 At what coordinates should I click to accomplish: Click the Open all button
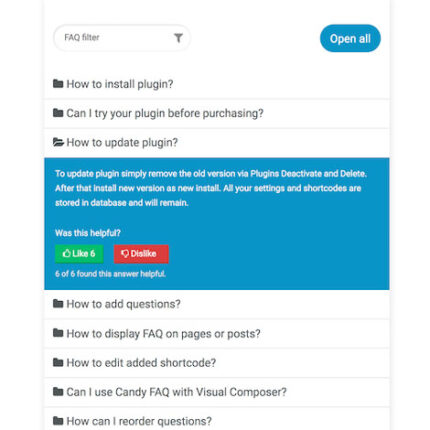350,38
